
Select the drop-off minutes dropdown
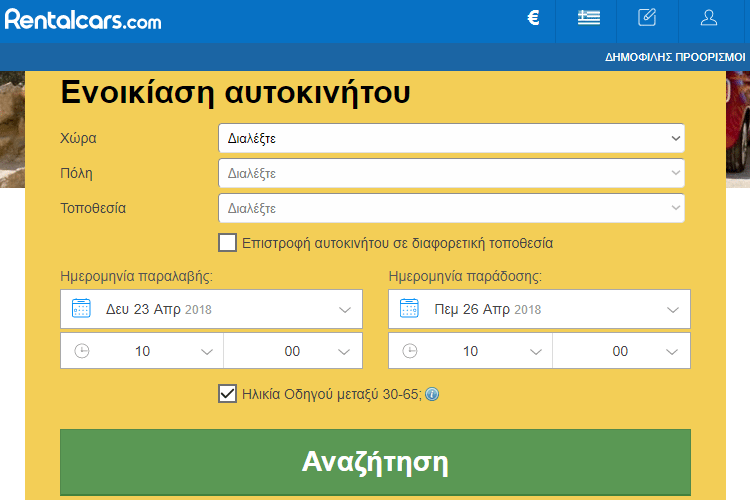pos(621,351)
